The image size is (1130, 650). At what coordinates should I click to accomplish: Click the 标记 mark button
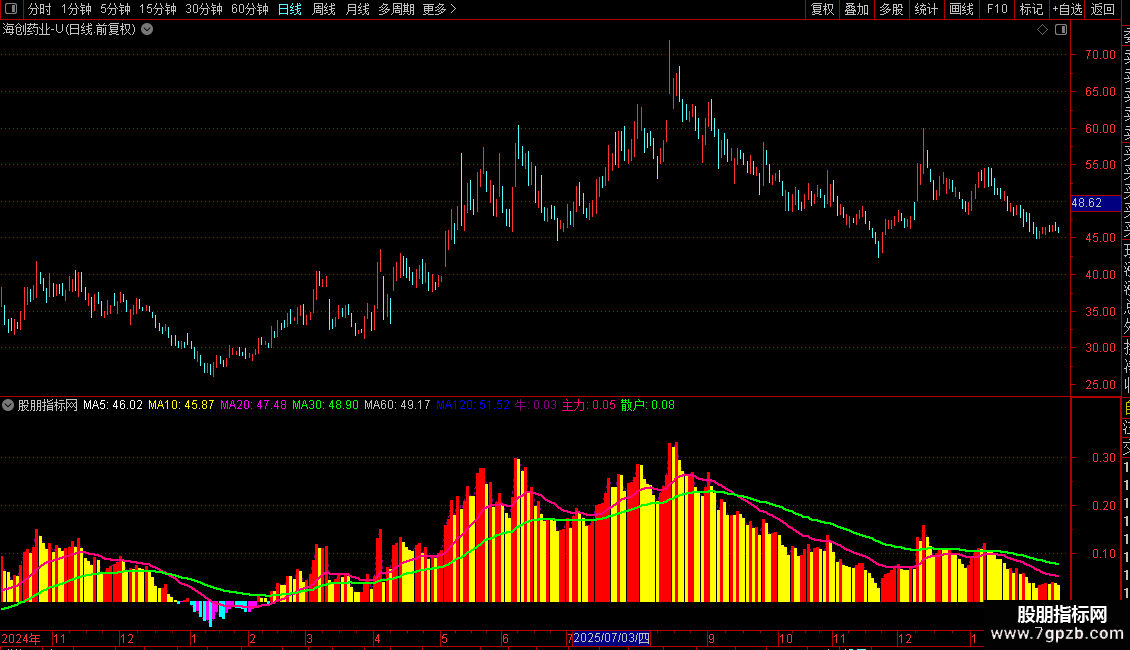pyautogui.click(x=1031, y=9)
